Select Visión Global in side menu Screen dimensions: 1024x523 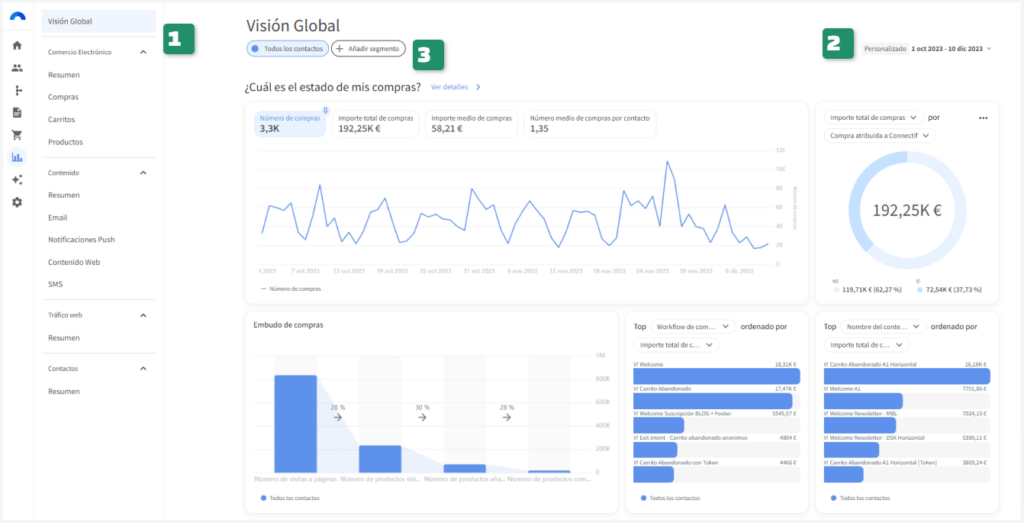click(99, 21)
